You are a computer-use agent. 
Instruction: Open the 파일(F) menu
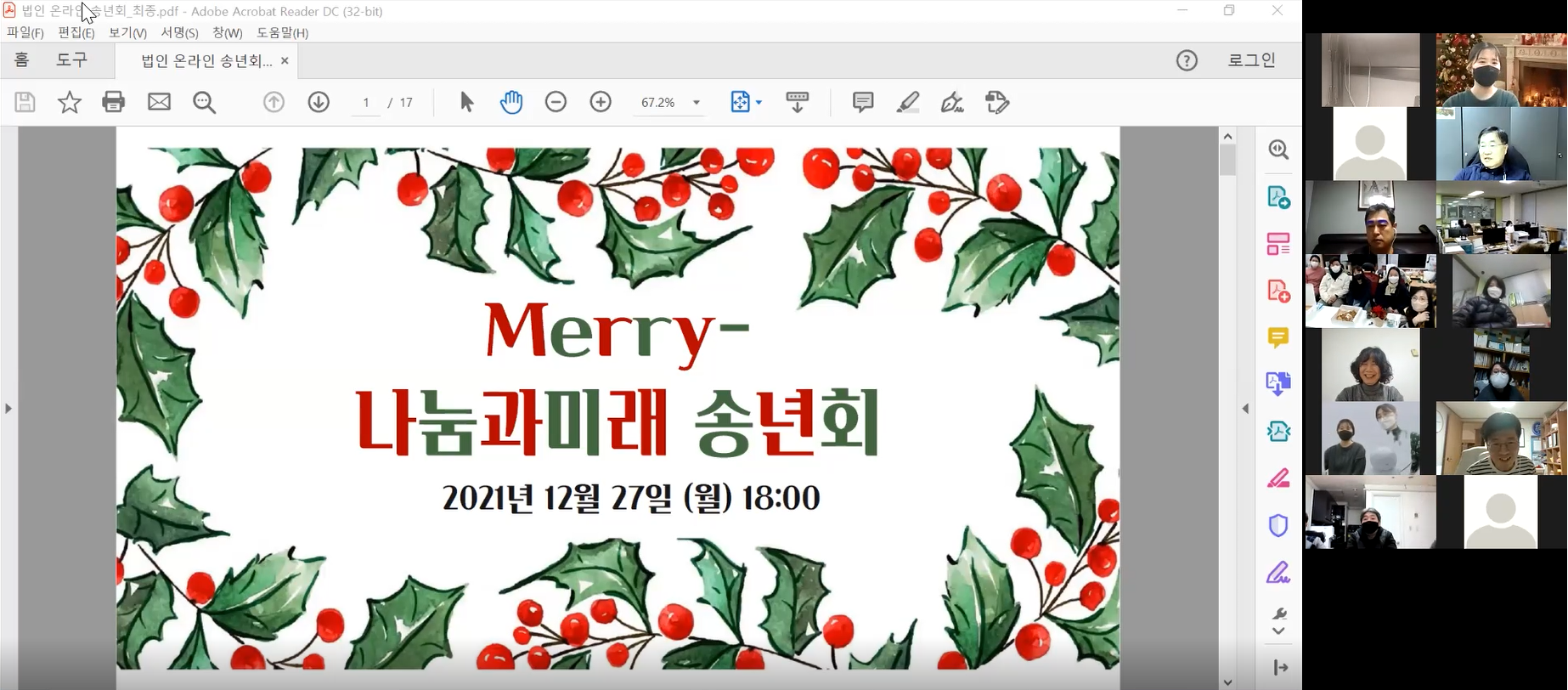25,32
